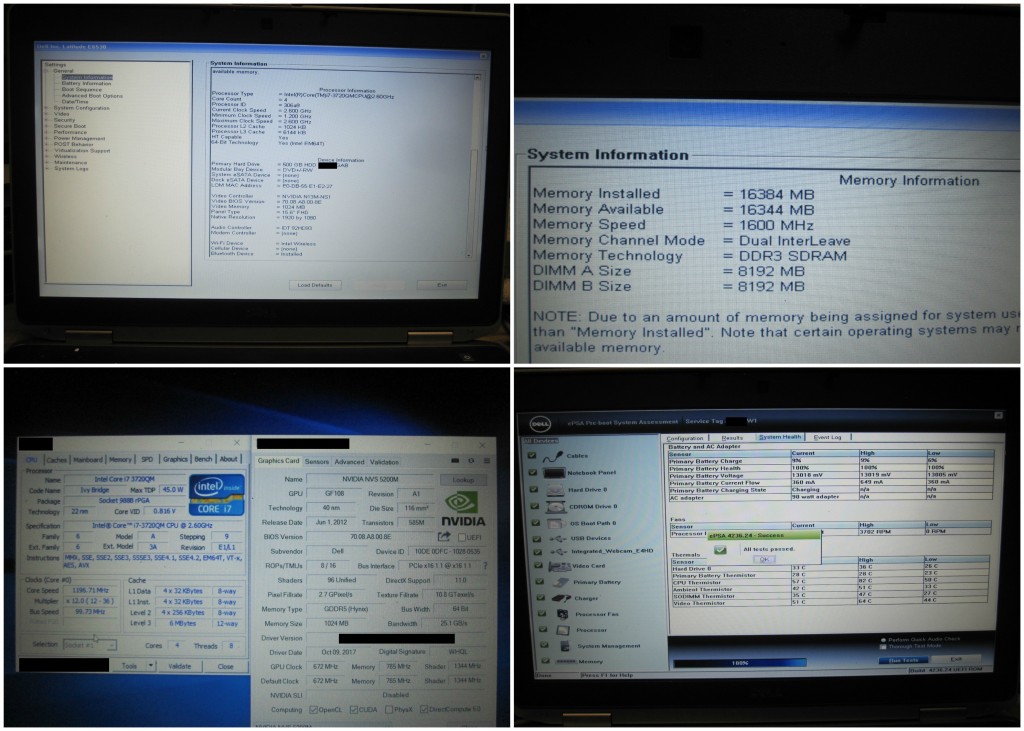
Task: Click the Close button in CPU-Z
Action: click(226, 666)
